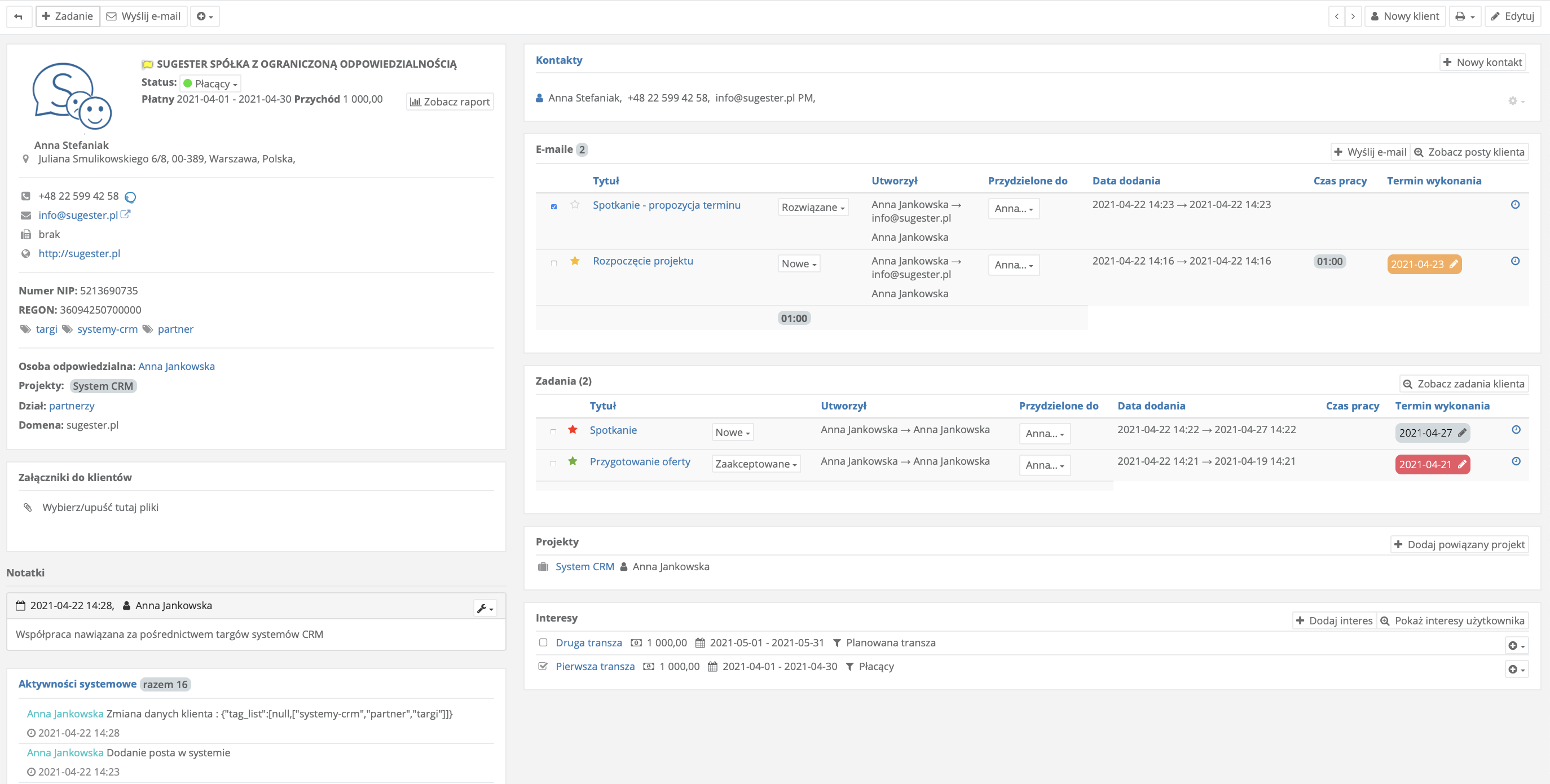Screen dimensions: 1550x784
Task: Sort tasks by Data dodania header
Action: [1151, 406]
